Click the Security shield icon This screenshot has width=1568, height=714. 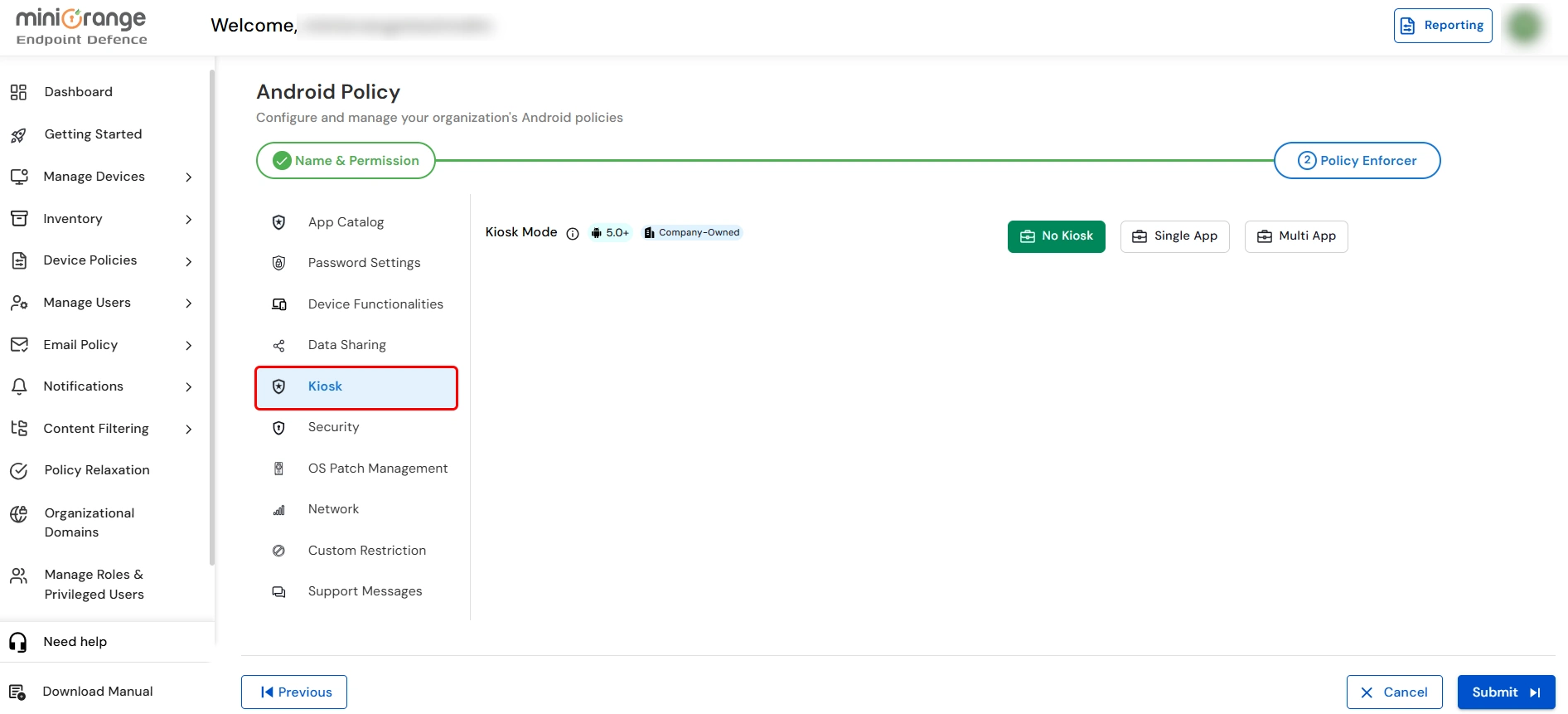279,428
